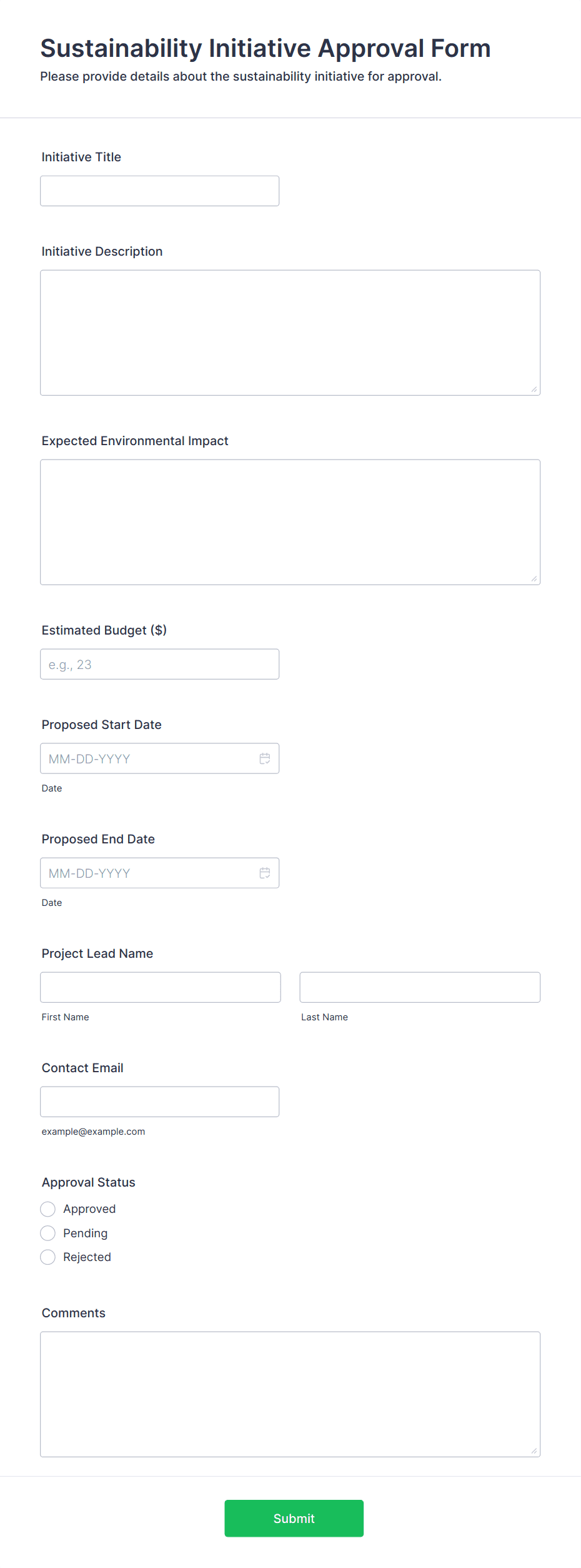
Task: Select the Pending radio option
Action: pos(47,1233)
